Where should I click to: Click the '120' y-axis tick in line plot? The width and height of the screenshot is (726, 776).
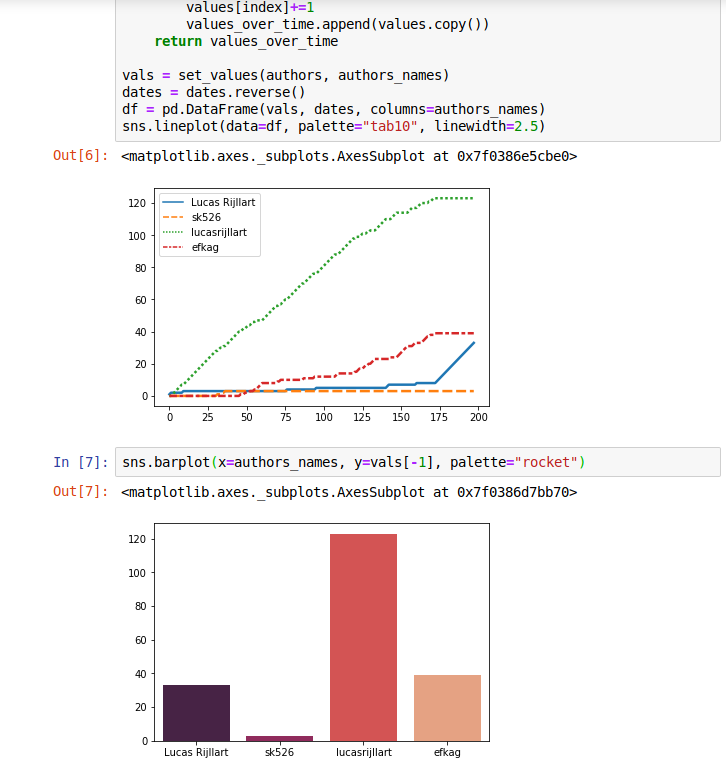pyautogui.click(x=137, y=203)
